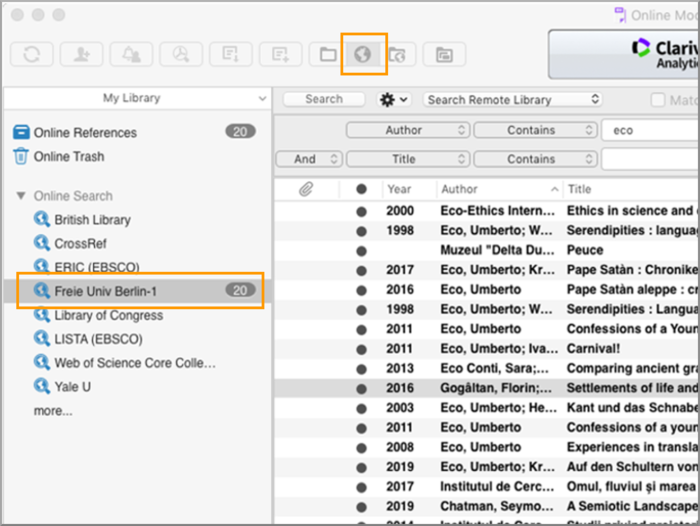Click the Import references toolbar icon
This screenshot has height=526, width=700.
[231, 54]
